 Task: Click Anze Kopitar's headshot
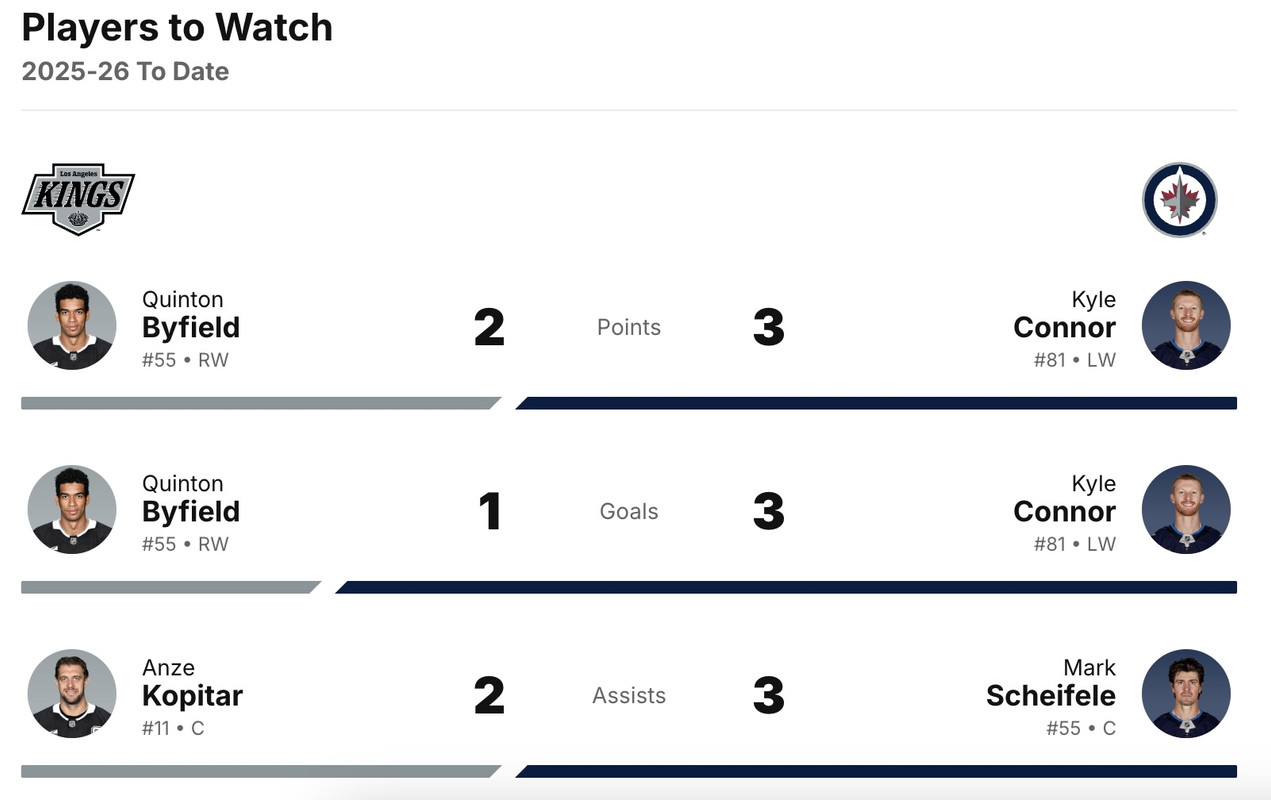(x=72, y=694)
